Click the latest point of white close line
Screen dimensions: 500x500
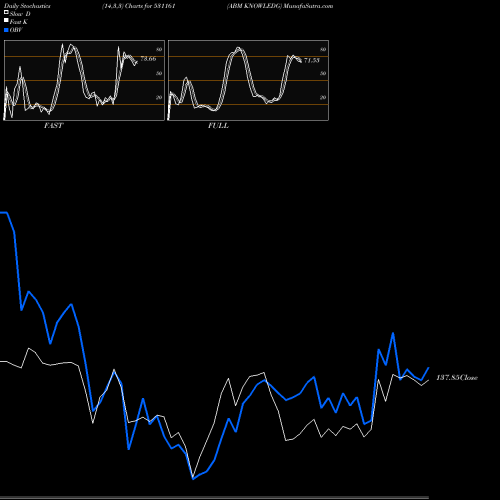click(429, 380)
